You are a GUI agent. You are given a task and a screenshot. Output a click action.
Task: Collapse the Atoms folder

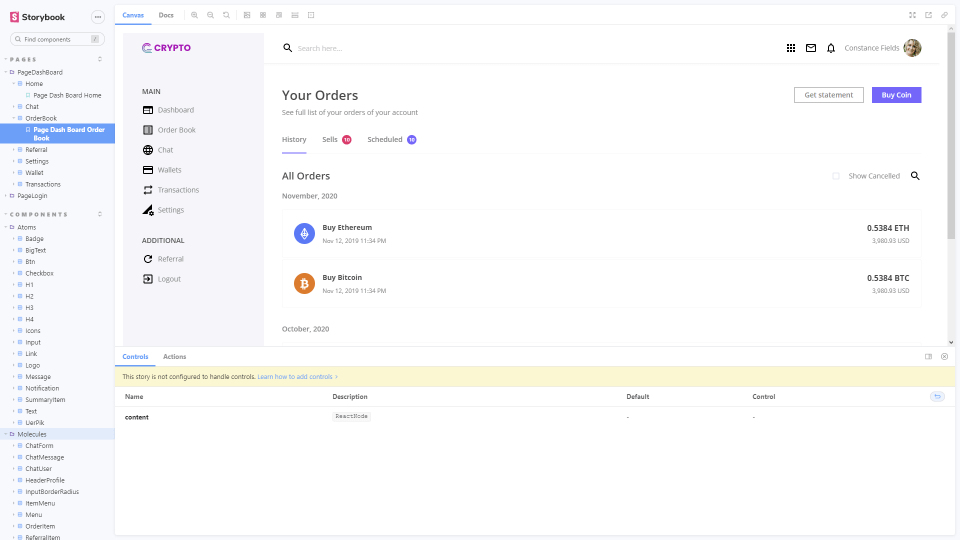click(26, 227)
